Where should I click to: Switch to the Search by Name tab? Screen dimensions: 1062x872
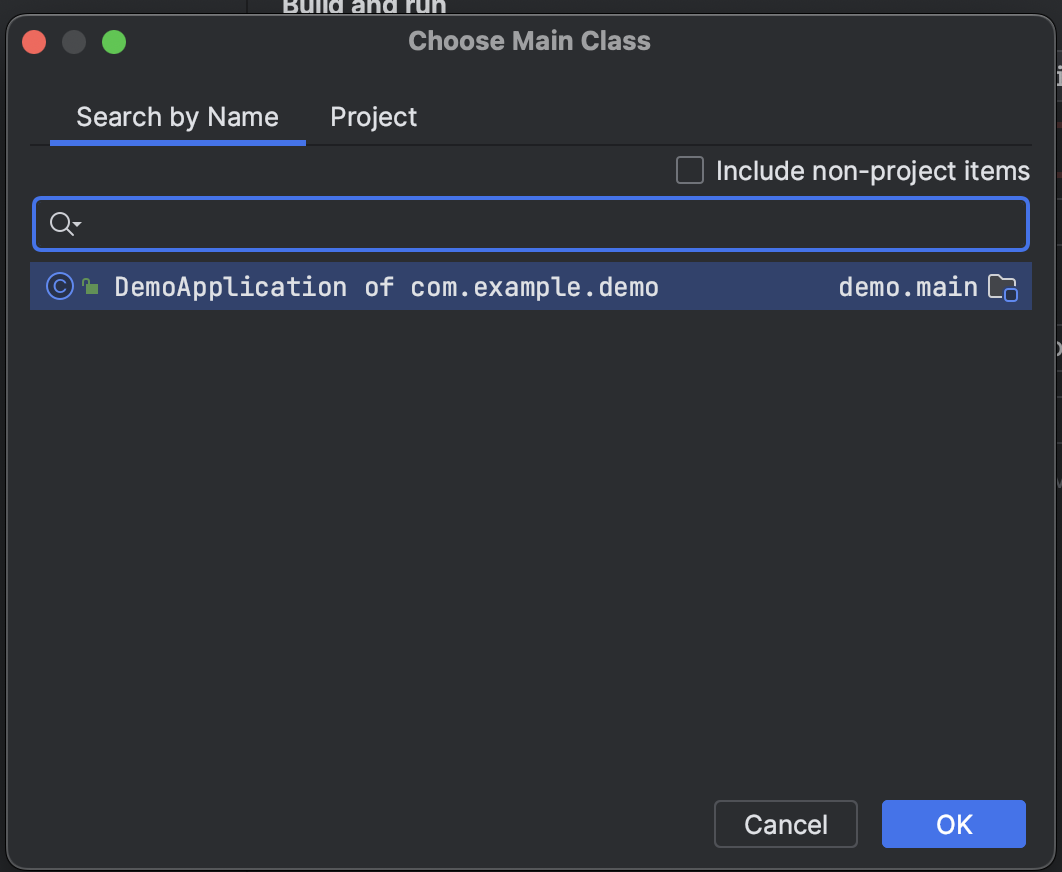point(177,117)
